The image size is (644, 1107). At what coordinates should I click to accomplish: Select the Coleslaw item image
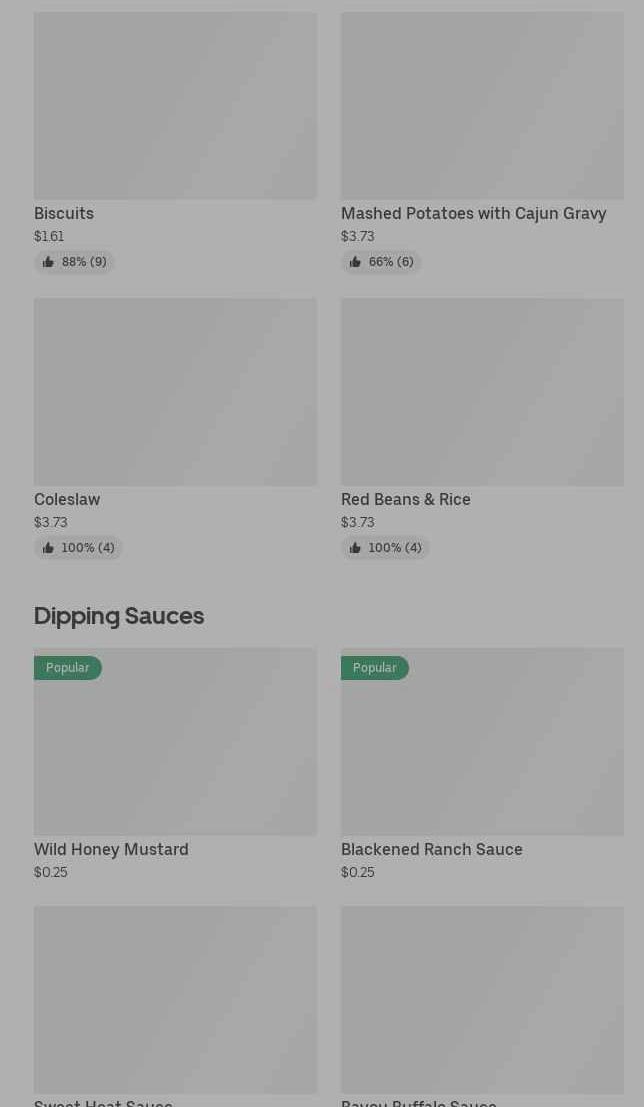pos(175,391)
